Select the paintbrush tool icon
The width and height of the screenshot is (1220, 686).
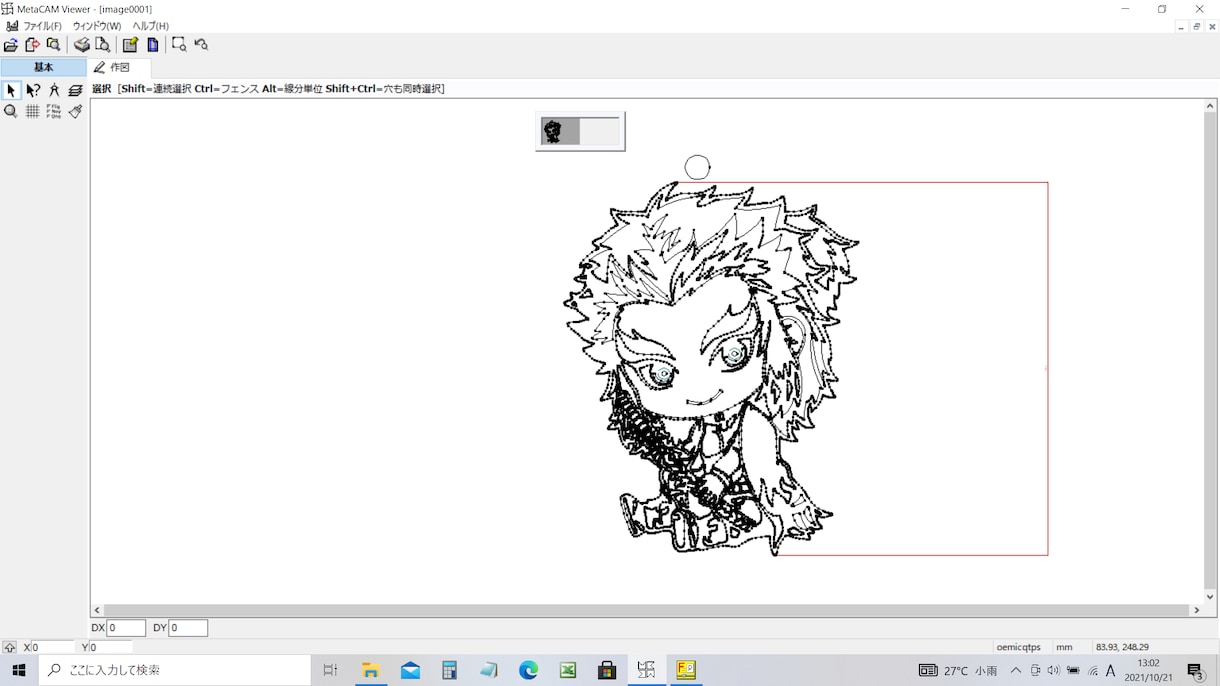pyautogui.click(x=76, y=112)
